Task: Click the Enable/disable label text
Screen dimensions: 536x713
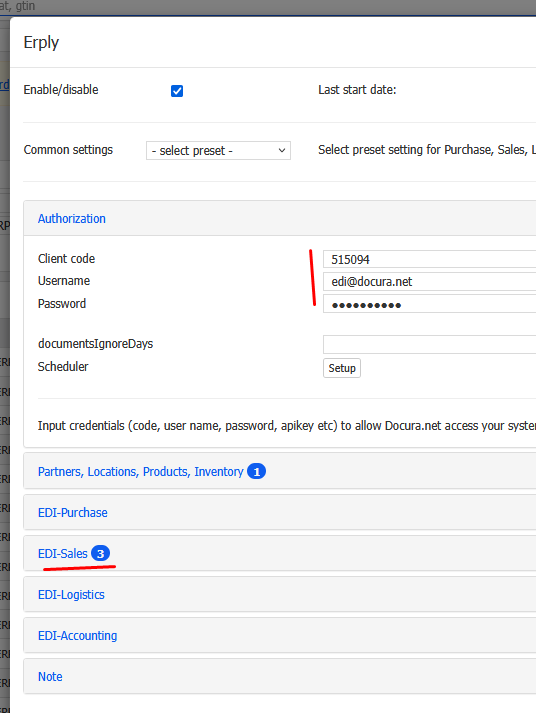Action: point(61,90)
